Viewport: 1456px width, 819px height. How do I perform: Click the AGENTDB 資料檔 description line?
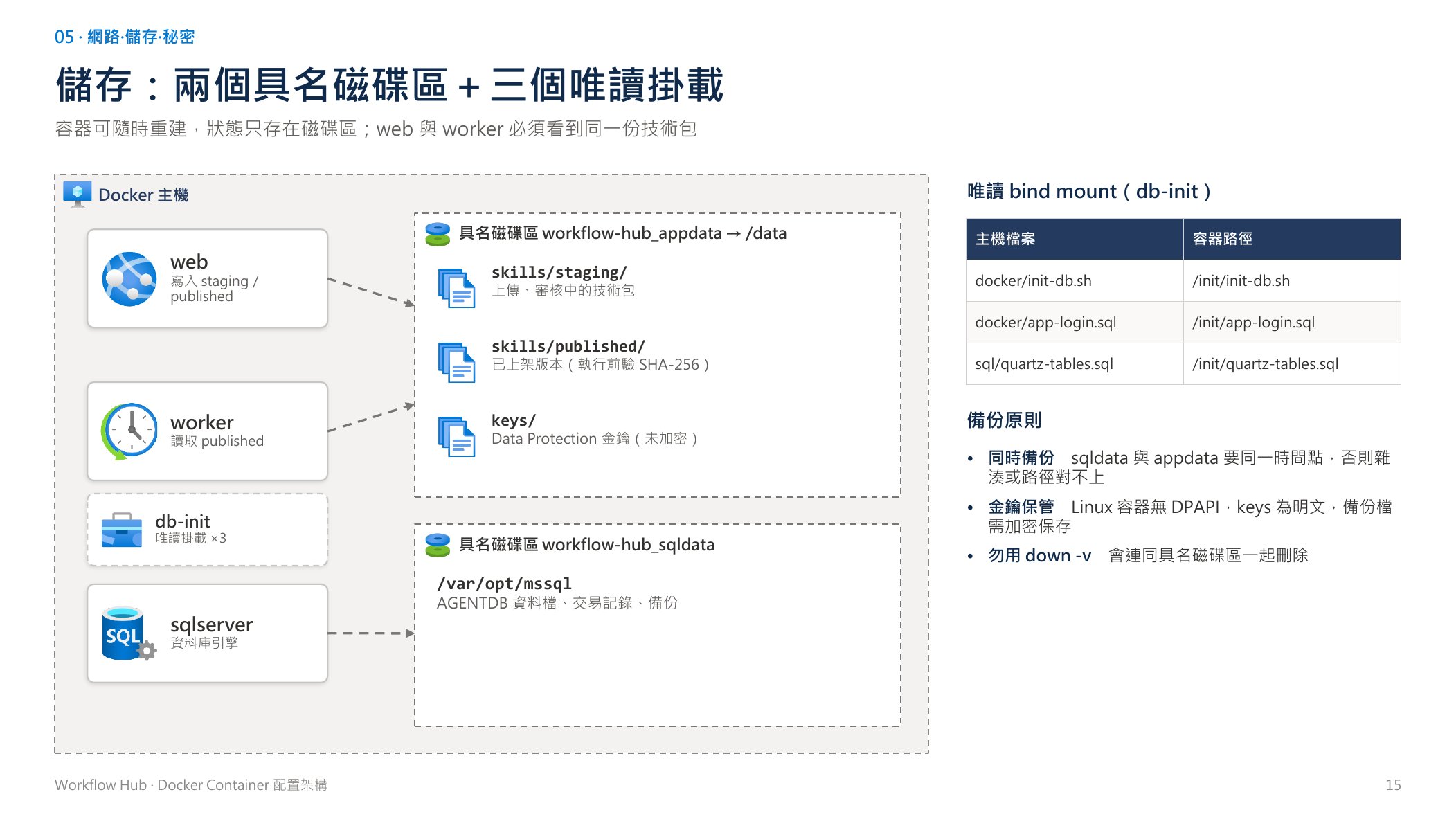click(x=557, y=602)
